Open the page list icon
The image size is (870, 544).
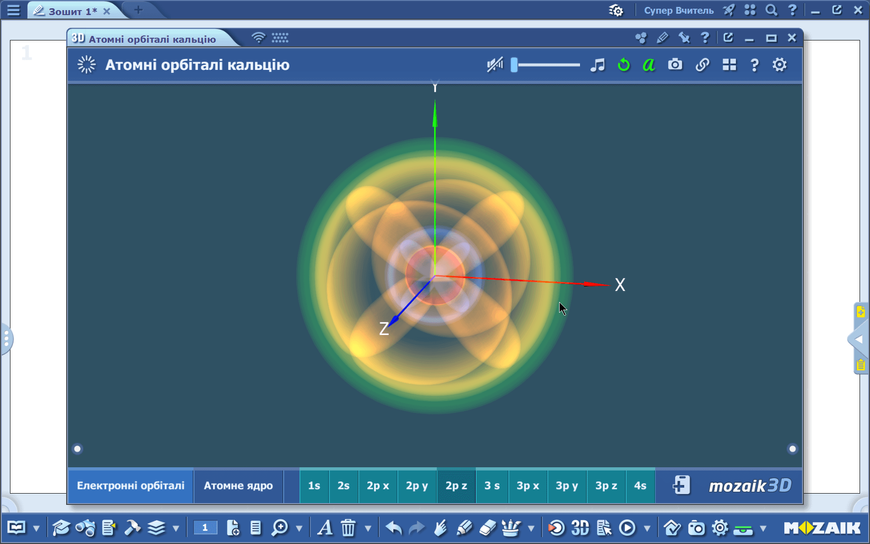click(x=256, y=527)
